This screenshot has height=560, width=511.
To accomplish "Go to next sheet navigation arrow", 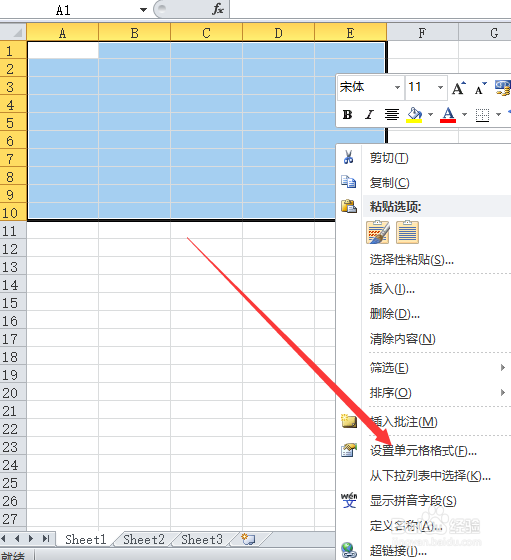I will [x=31, y=538].
